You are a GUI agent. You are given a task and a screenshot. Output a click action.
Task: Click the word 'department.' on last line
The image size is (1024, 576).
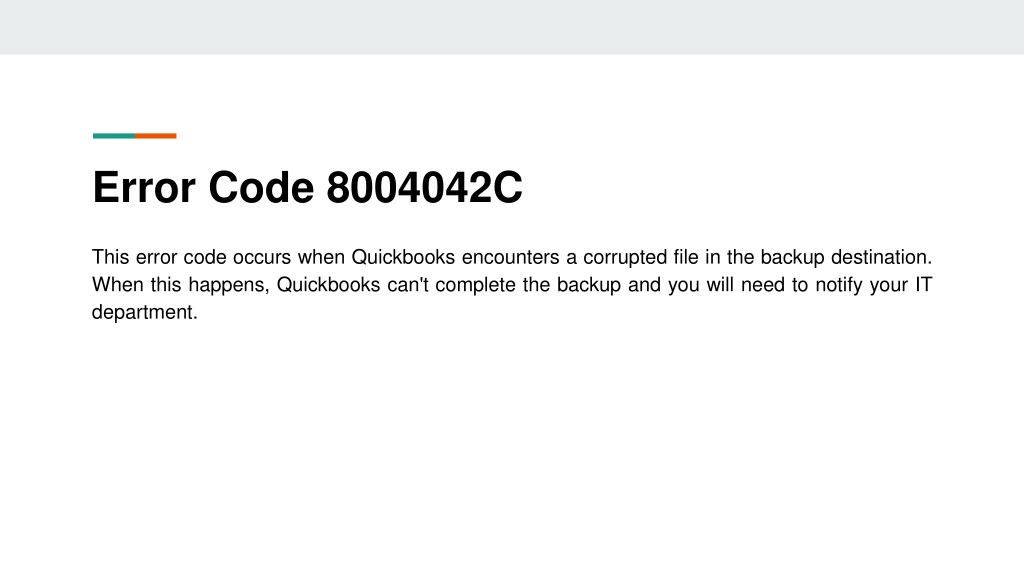tap(144, 313)
